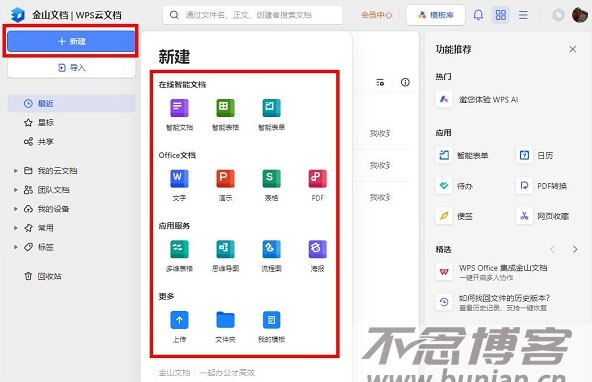This screenshot has height=382, width=592.
Task: Open 最近 (Recent) in the sidebar
Action: pyautogui.click(x=72, y=103)
